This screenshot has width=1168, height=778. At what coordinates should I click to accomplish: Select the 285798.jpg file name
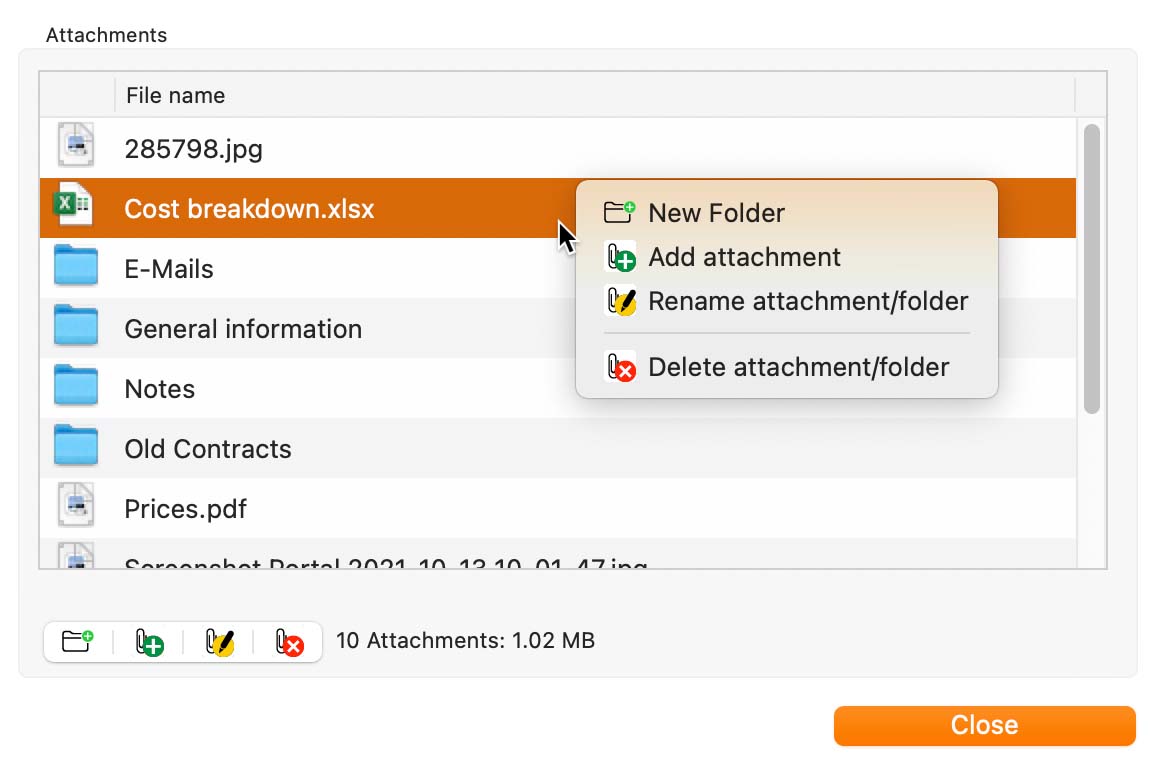(194, 149)
